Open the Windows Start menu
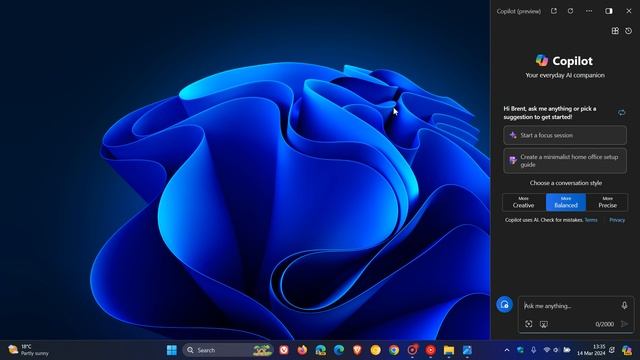 [x=172, y=350]
